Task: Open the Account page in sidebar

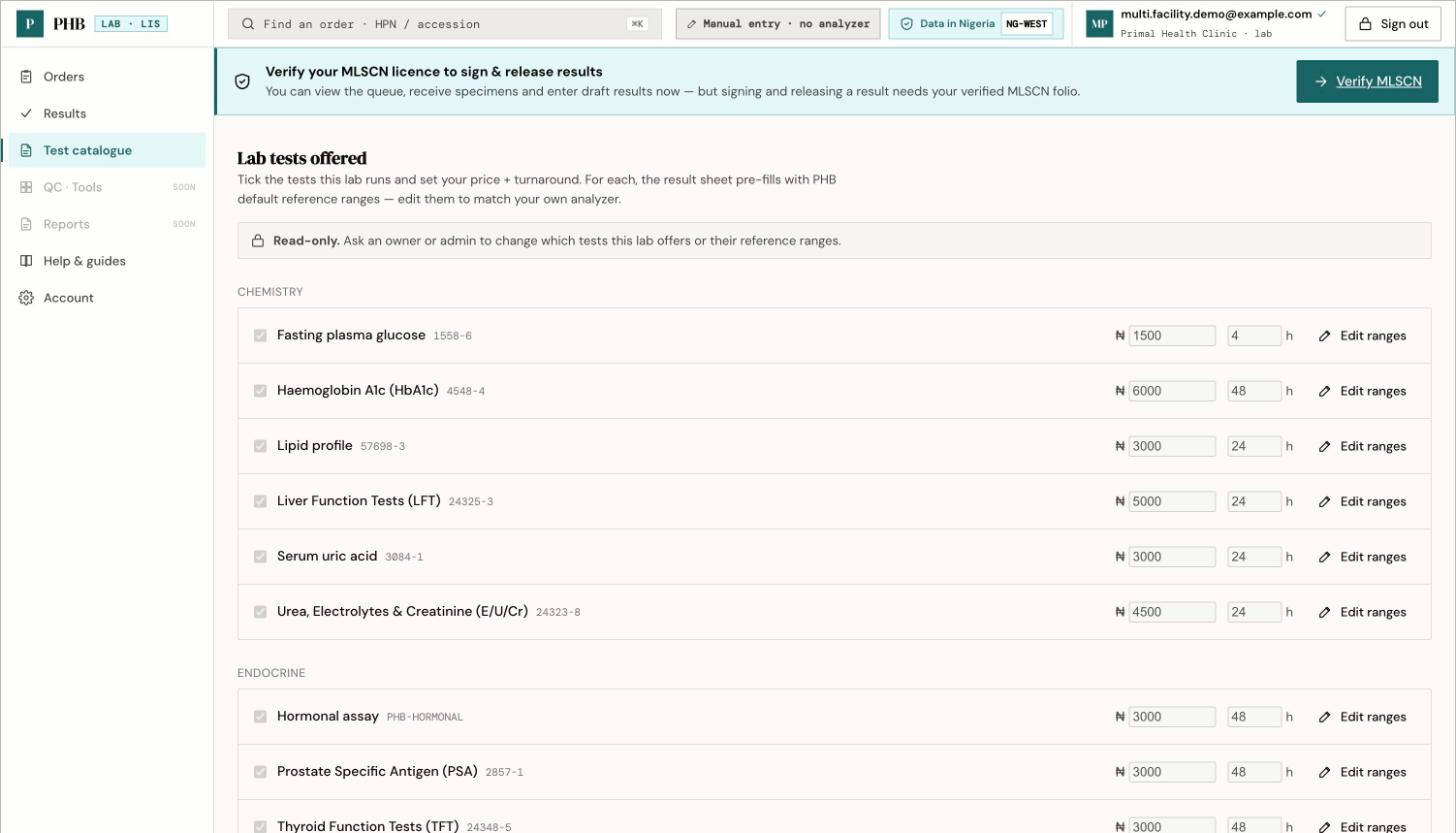Action: pyautogui.click(x=107, y=298)
